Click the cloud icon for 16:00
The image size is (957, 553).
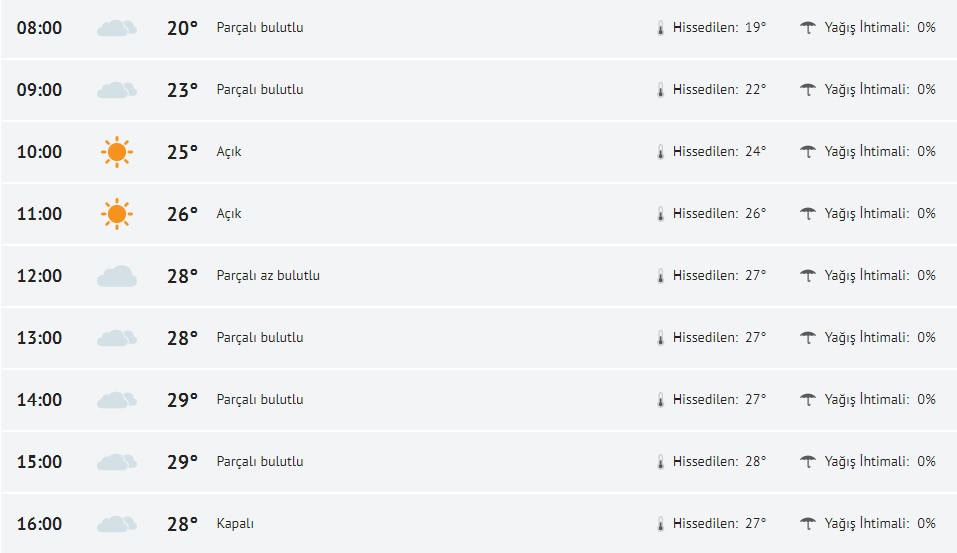[x=117, y=524]
